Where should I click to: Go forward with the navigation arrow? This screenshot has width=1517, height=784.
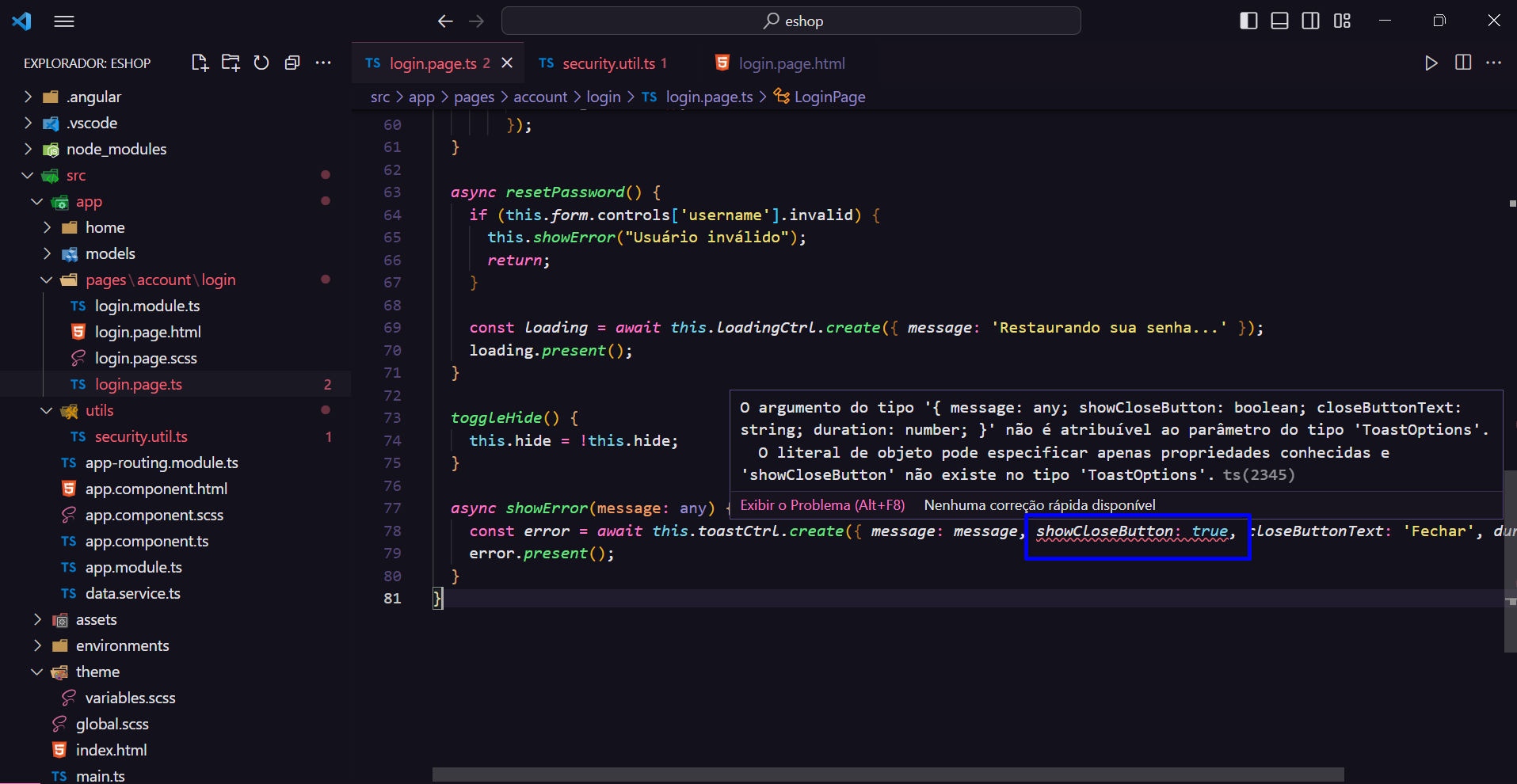tap(476, 21)
